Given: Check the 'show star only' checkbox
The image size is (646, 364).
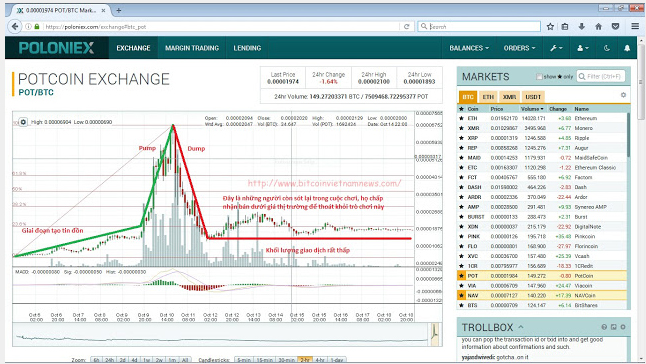Looking at the screenshot, I should pyautogui.click(x=538, y=77).
